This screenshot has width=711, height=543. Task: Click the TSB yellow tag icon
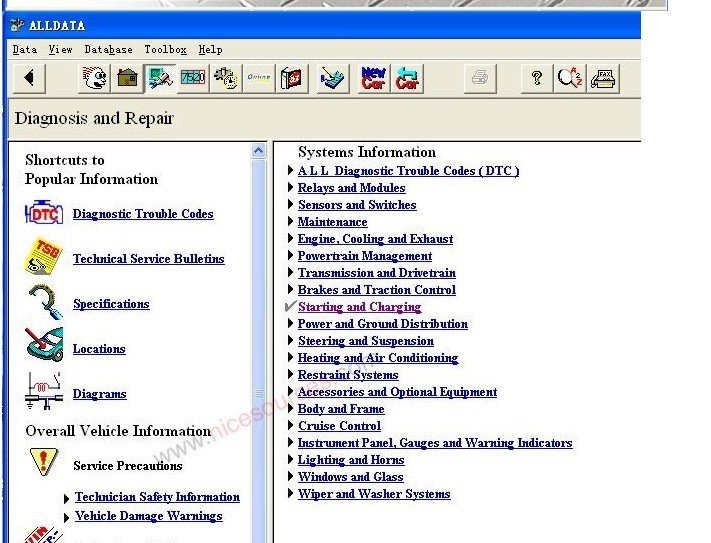tap(43, 257)
